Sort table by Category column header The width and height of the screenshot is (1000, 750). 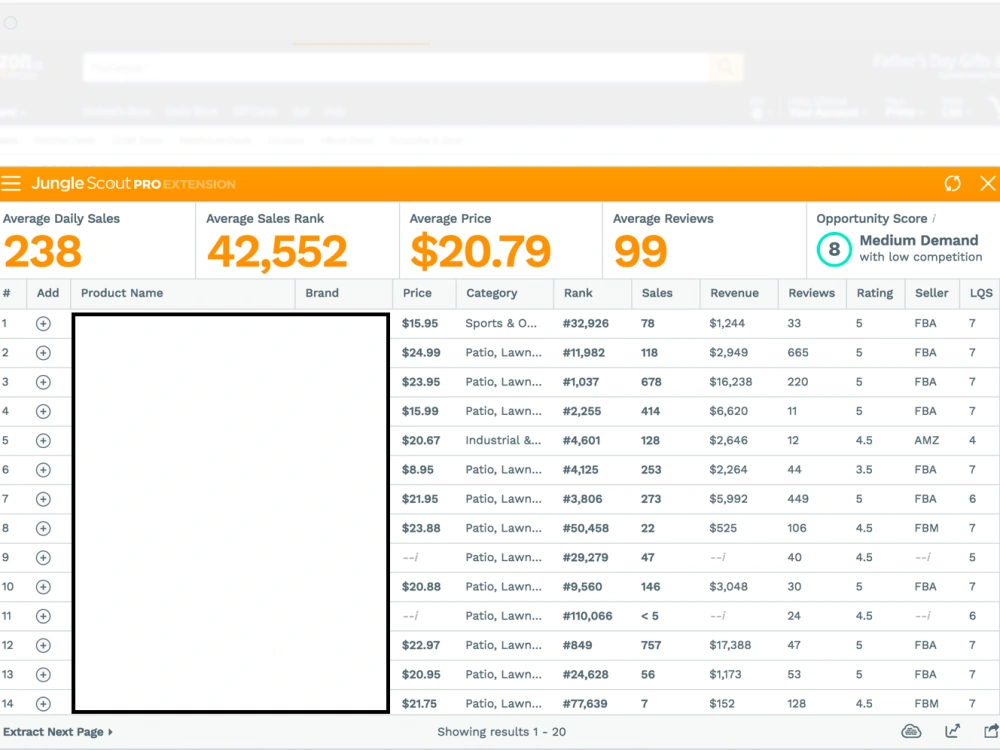point(491,293)
